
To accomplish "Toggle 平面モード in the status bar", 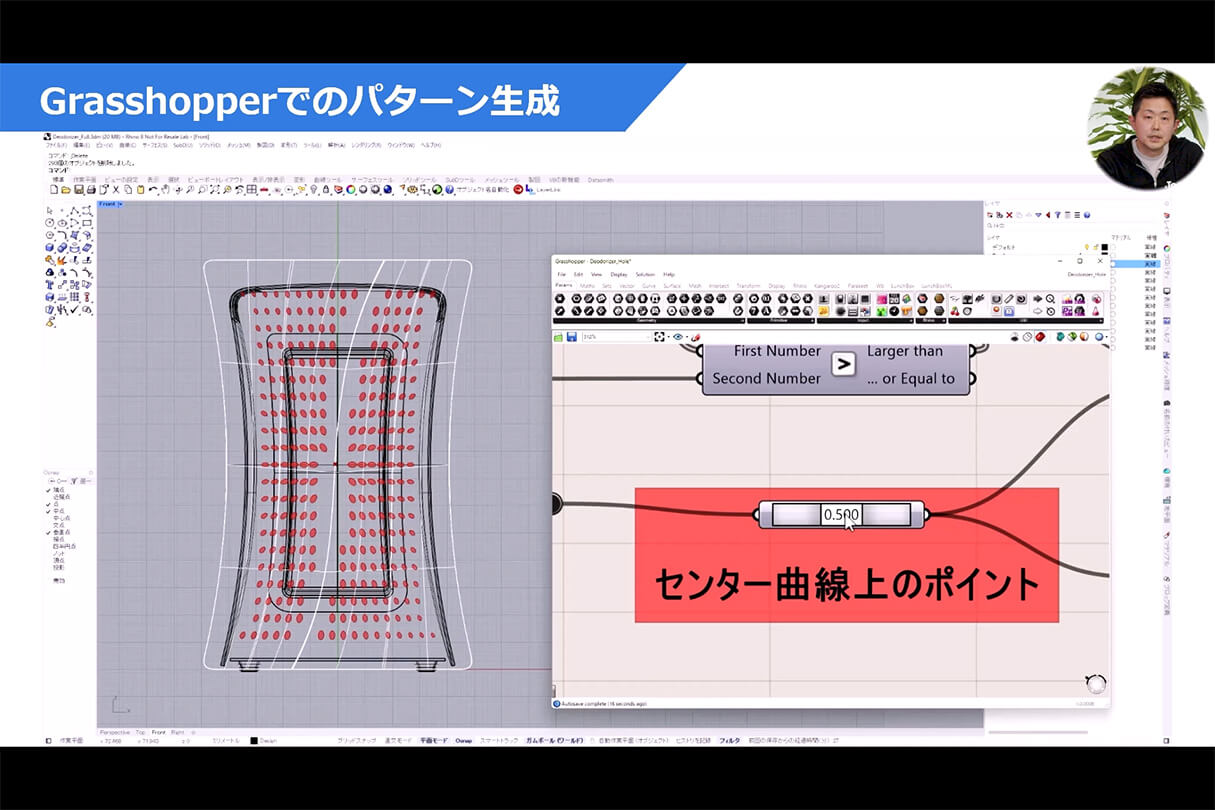I will (x=434, y=740).
